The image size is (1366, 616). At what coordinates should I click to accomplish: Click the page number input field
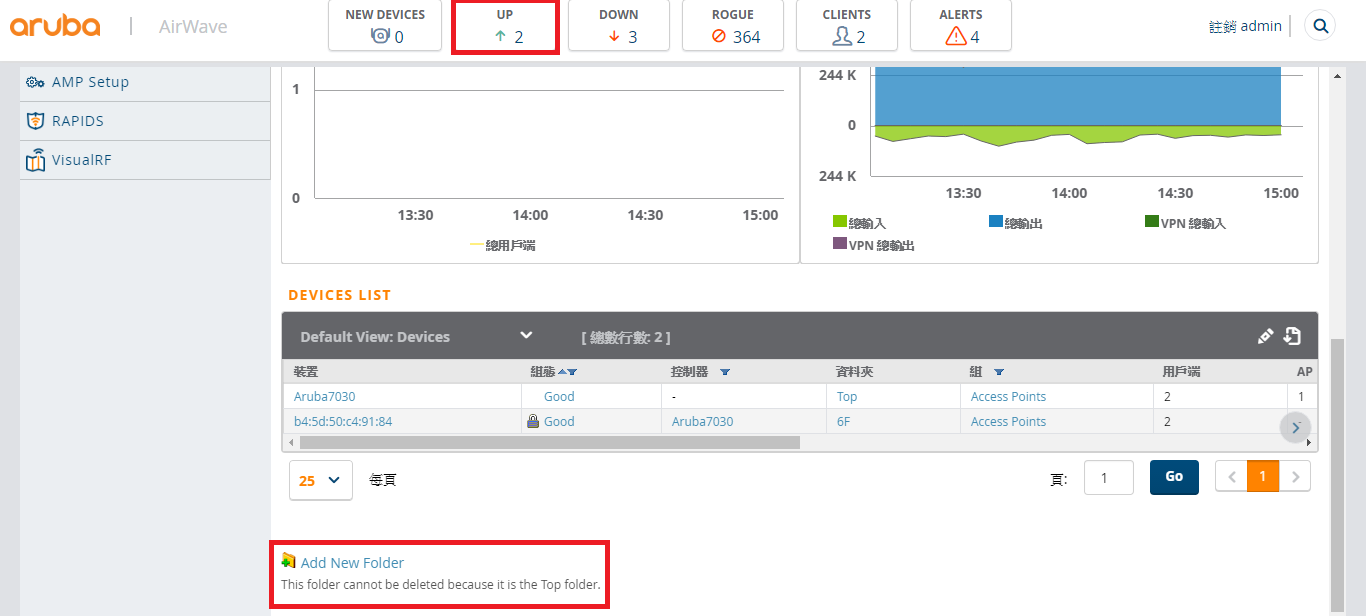[1109, 477]
